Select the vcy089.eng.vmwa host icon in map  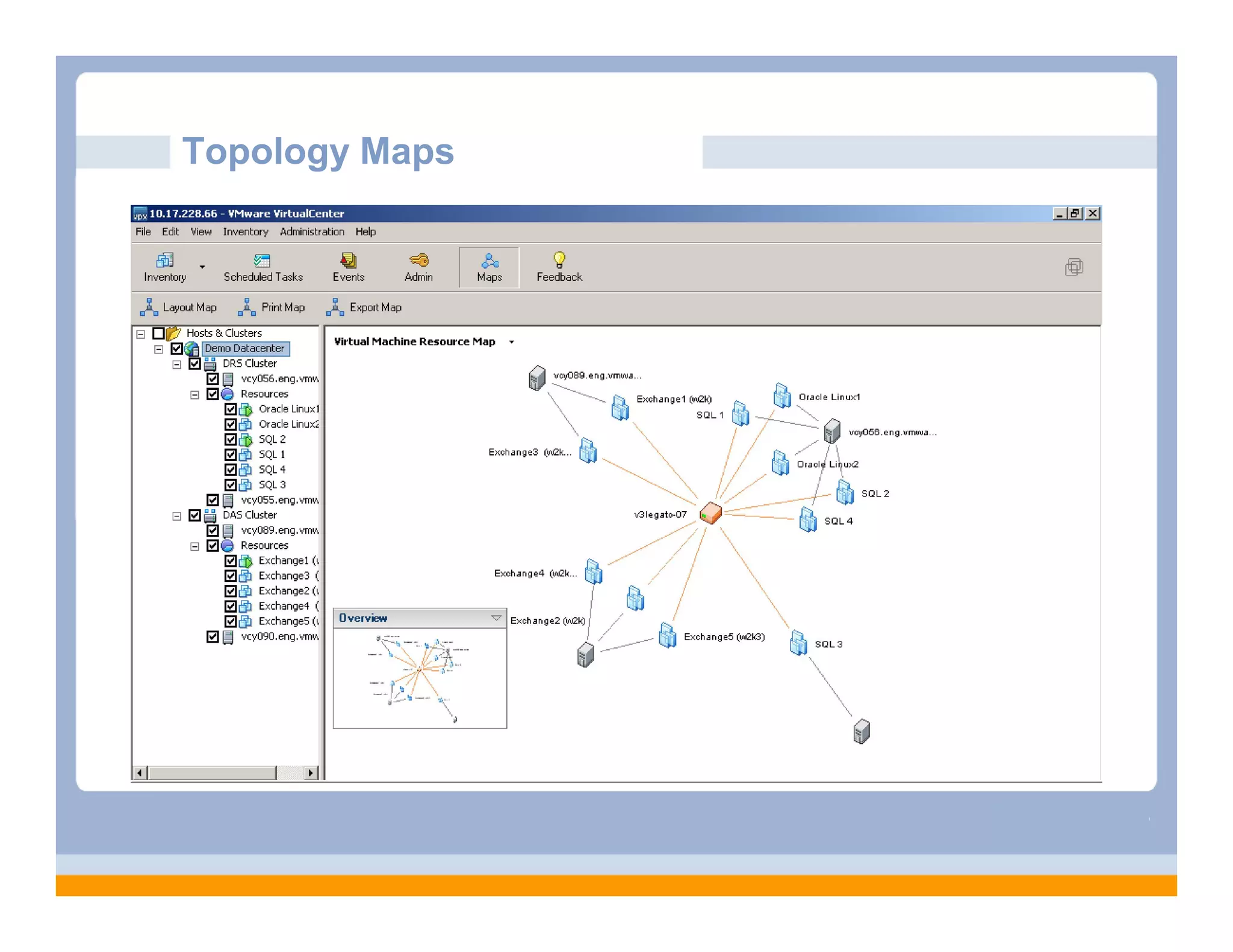[x=536, y=378]
